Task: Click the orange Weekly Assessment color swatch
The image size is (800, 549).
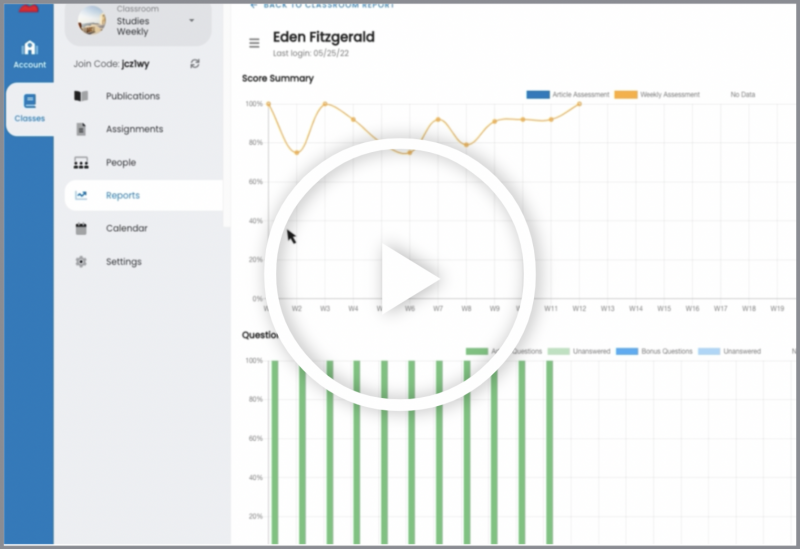Action: click(x=625, y=95)
